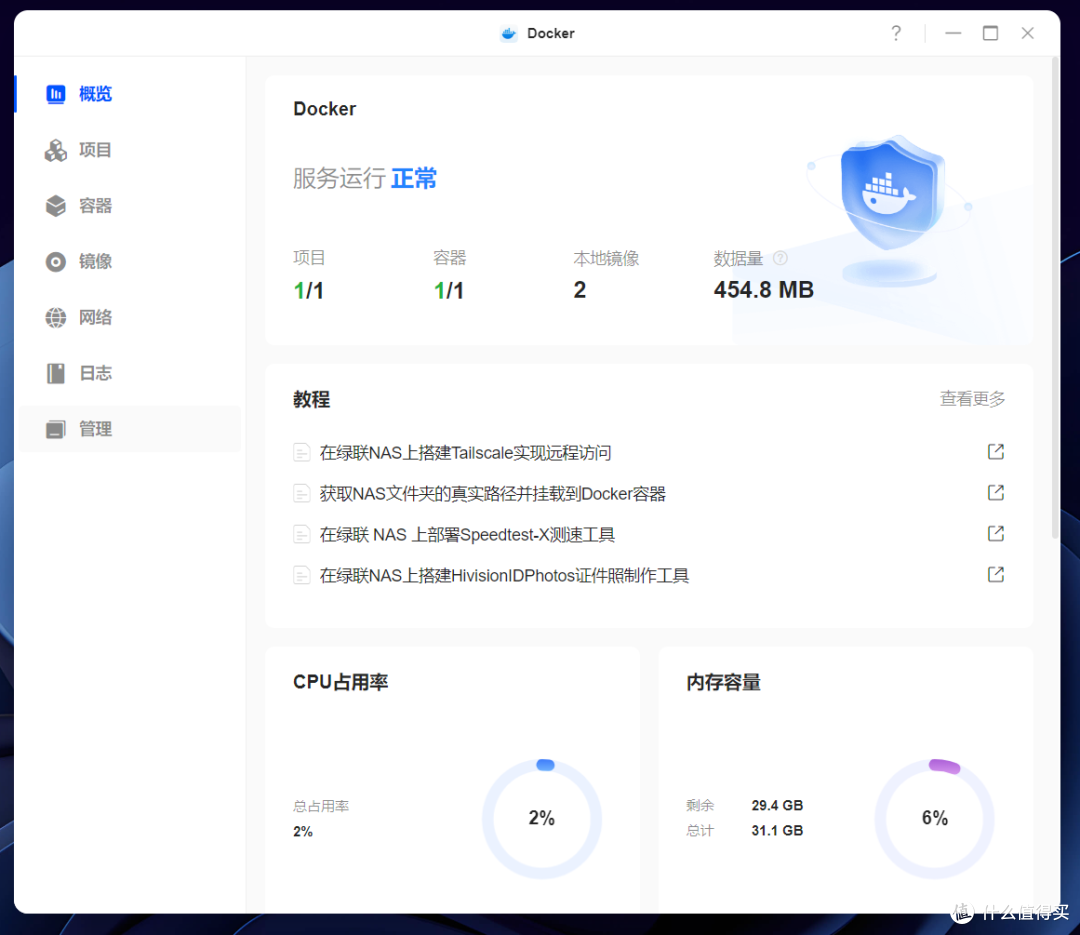Viewport: 1080px width, 935px height.
Task: Click the 教程 section heading
Action: point(311,400)
